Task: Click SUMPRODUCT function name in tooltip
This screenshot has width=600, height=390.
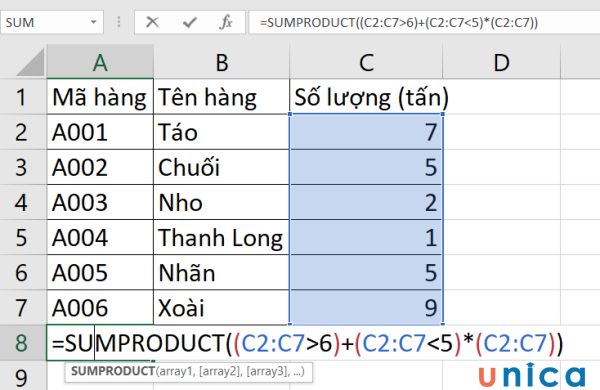Action: click(x=112, y=371)
